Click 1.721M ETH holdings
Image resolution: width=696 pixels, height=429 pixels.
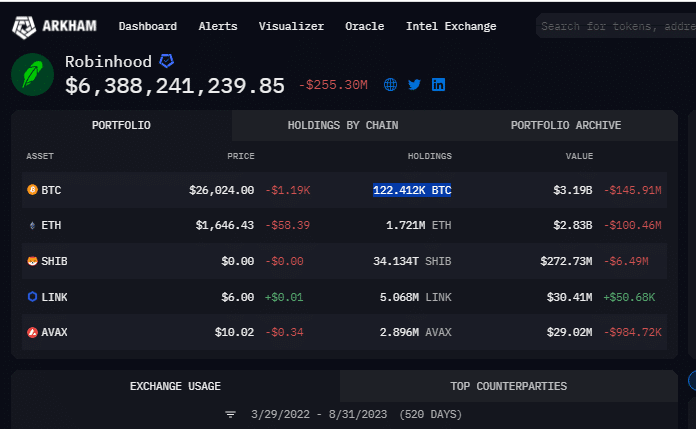(x=419, y=226)
